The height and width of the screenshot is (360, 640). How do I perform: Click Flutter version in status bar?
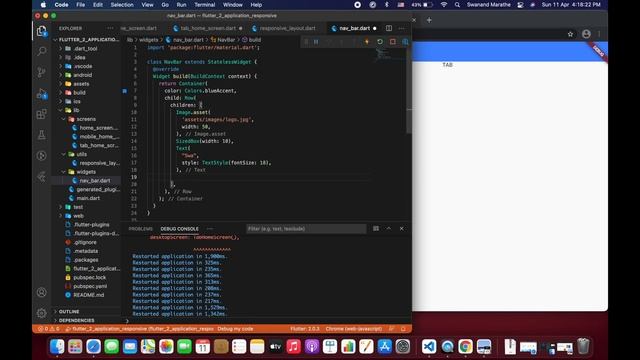305,329
